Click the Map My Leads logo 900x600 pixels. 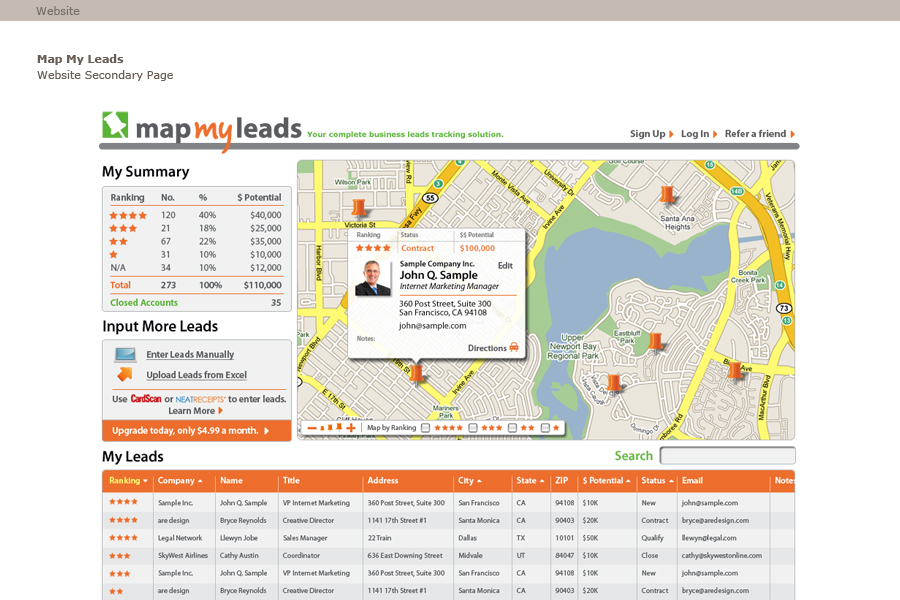[202, 129]
